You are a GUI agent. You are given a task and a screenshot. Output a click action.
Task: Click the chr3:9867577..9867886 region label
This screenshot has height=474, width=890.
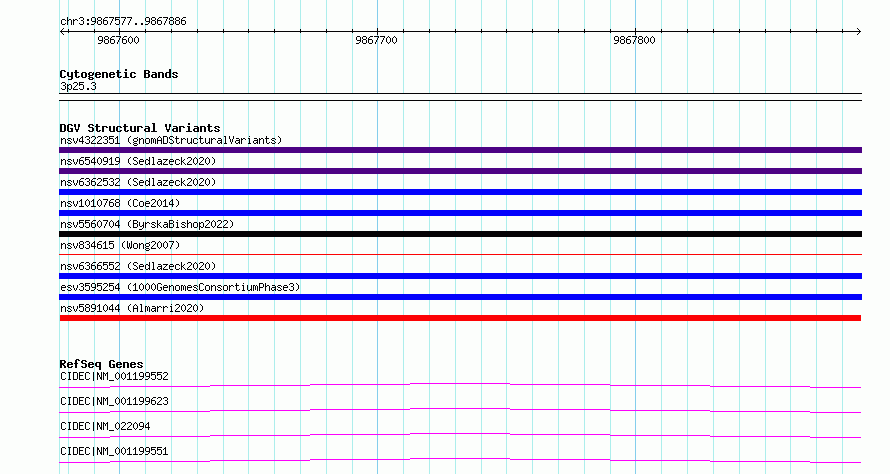click(123, 22)
